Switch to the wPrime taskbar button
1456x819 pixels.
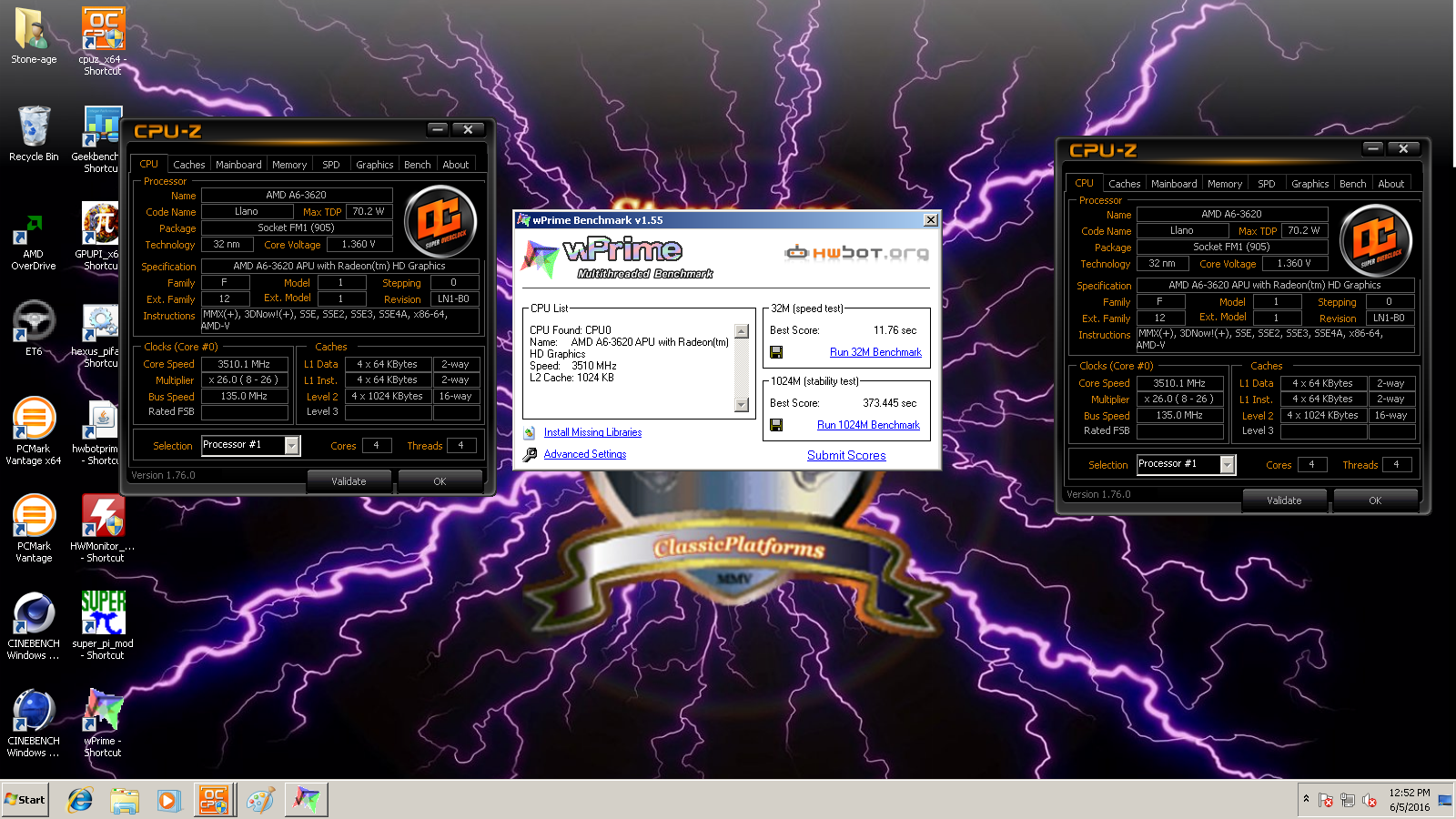coord(307,800)
